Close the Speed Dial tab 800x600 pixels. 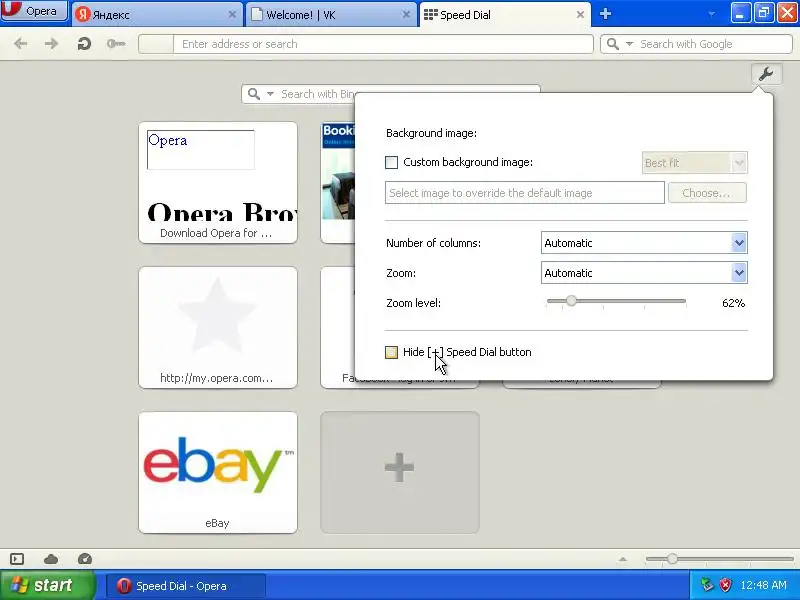point(580,15)
